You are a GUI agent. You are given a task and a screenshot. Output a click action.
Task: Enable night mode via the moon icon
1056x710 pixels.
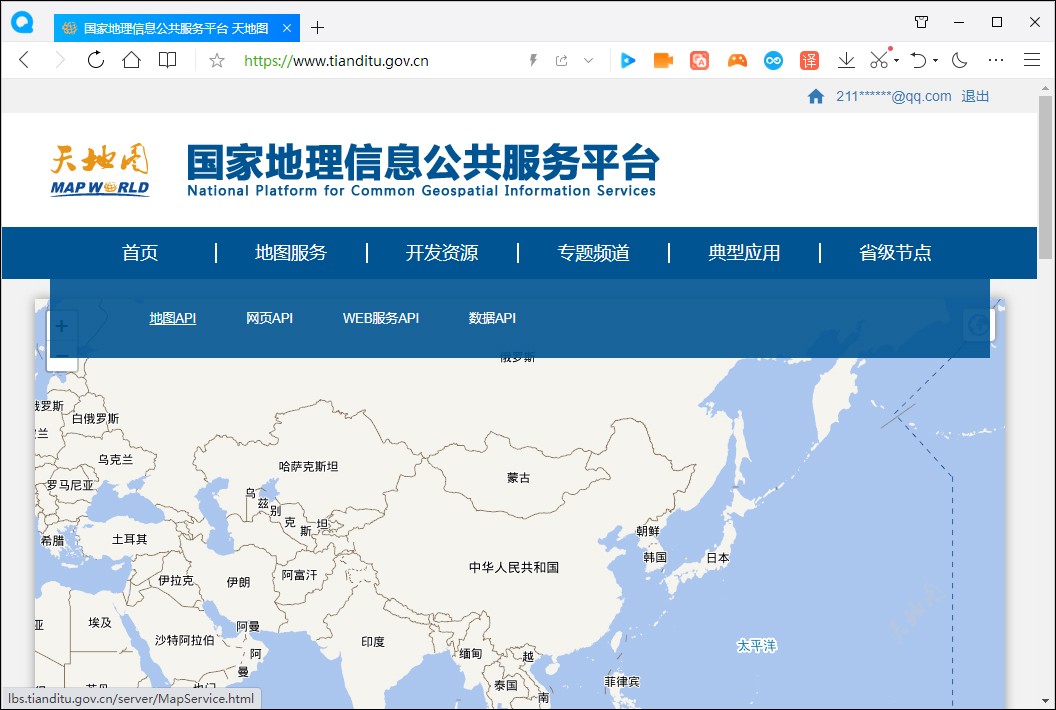958,60
